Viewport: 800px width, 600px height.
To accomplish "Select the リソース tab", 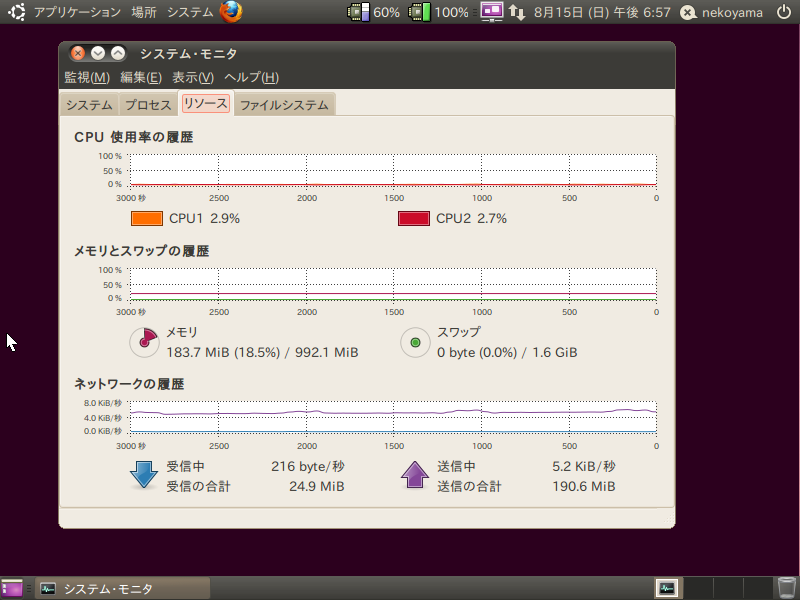I will [206, 104].
